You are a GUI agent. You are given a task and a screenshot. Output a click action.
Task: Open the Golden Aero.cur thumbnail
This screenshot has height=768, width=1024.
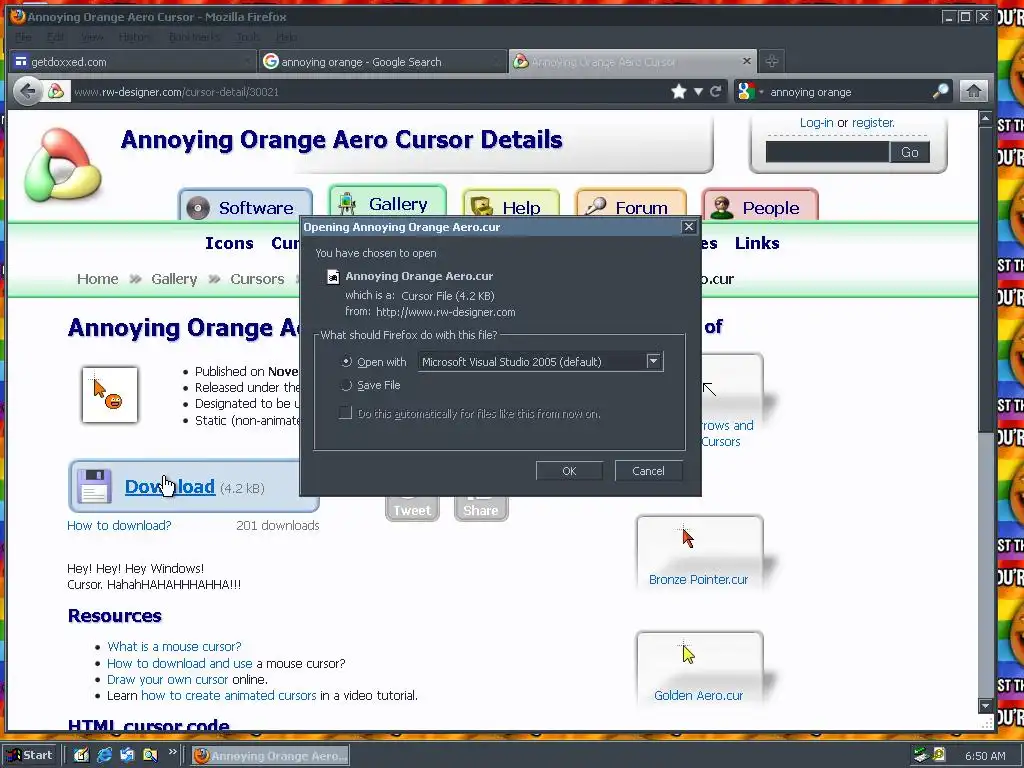(699, 667)
